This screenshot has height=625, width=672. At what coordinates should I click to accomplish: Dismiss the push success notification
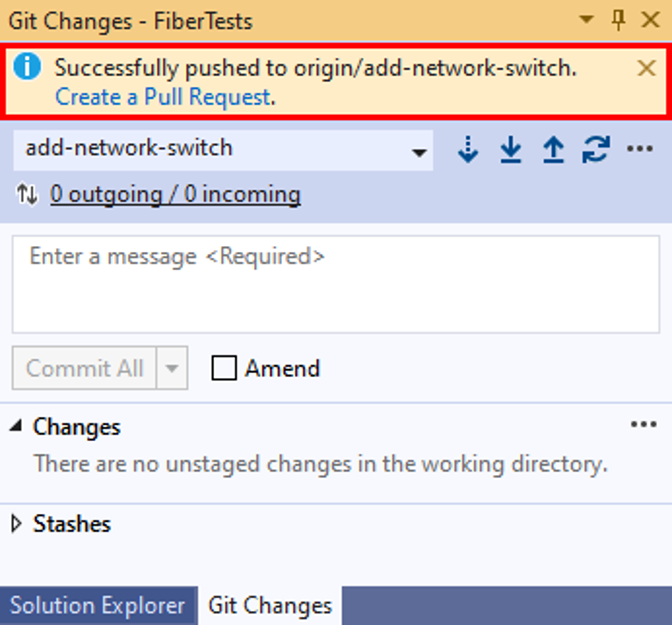(647, 68)
